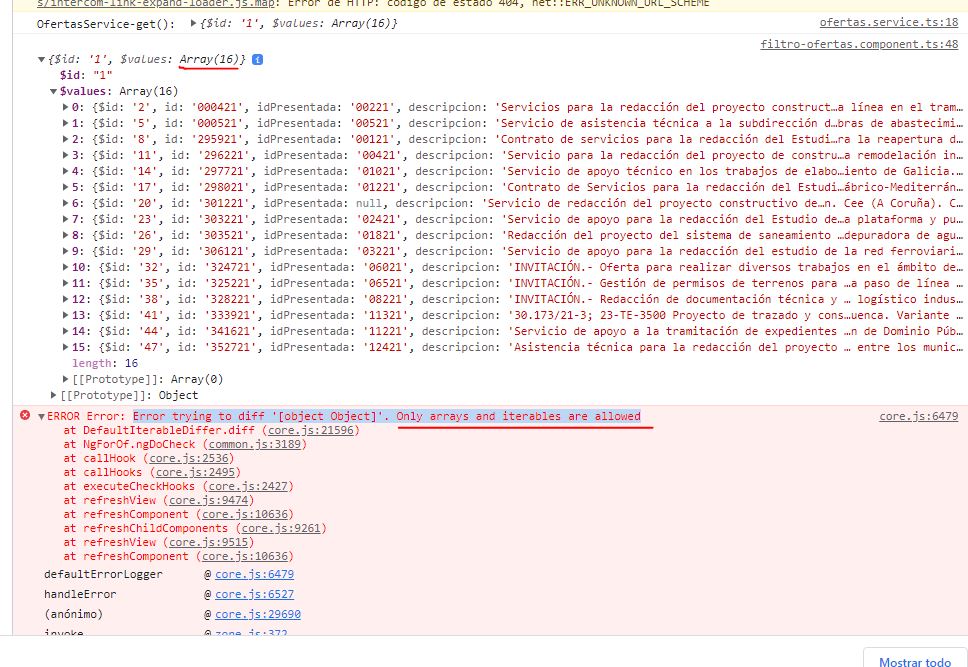Expand array item 0 with id '000421'
The width and height of the screenshot is (968, 667).
click(65, 107)
